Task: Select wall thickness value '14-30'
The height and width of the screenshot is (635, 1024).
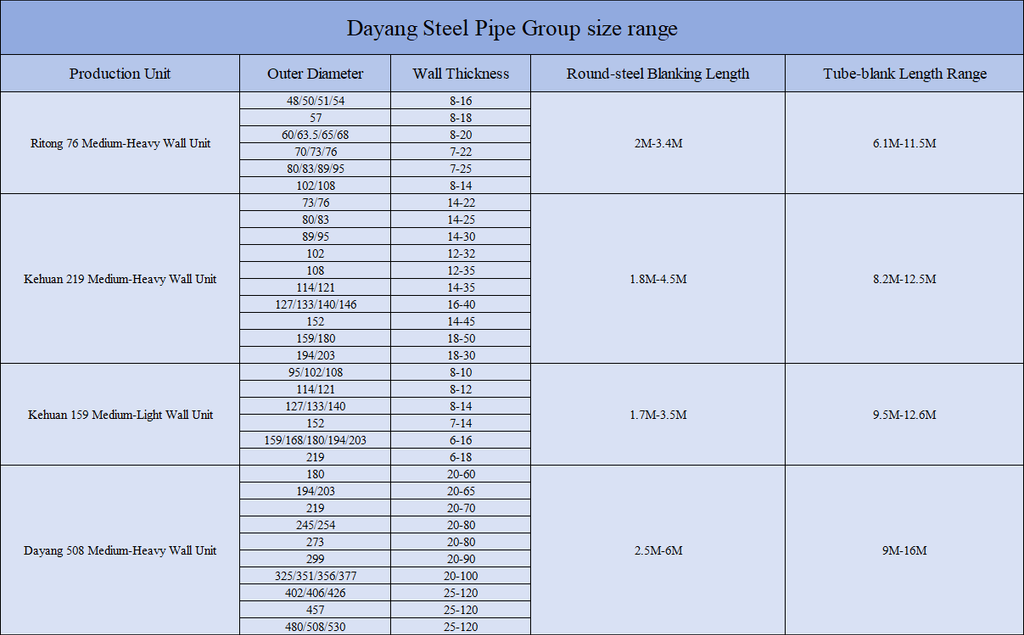Action: point(461,236)
